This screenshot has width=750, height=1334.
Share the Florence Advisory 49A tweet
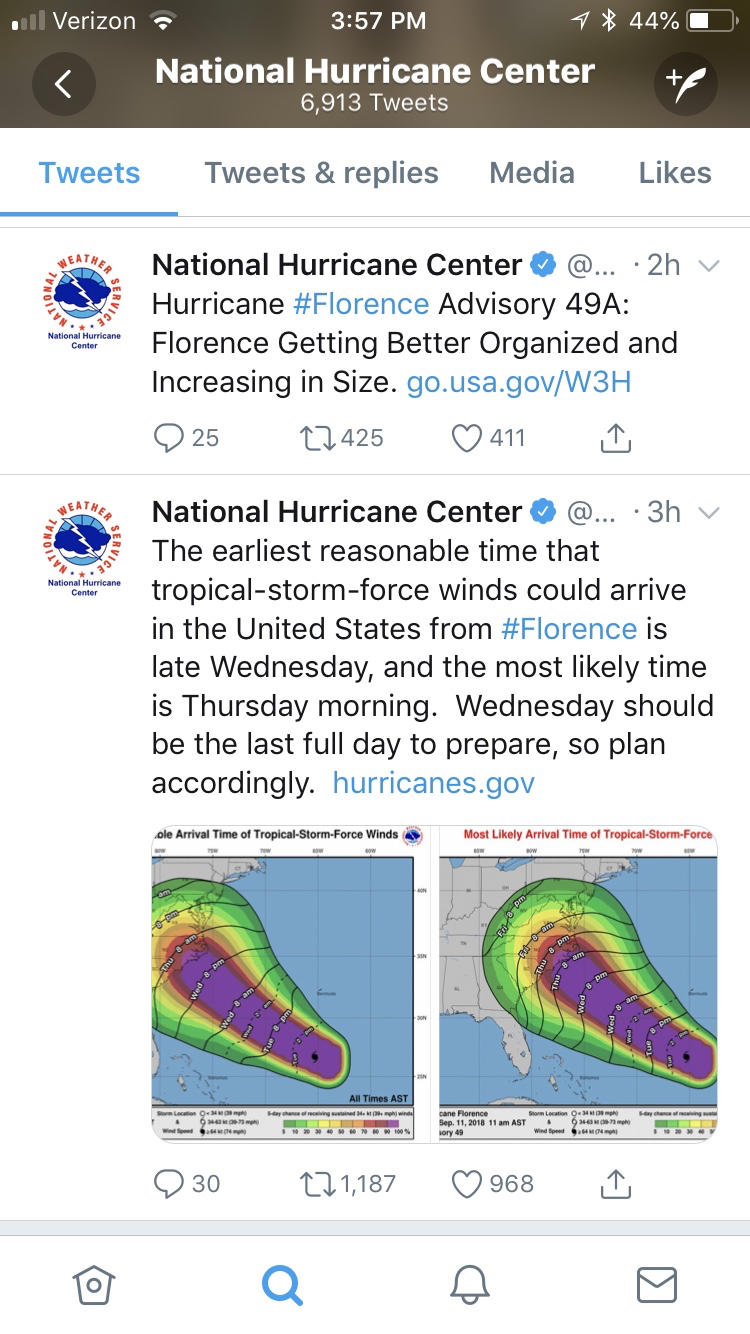click(616, 438)
